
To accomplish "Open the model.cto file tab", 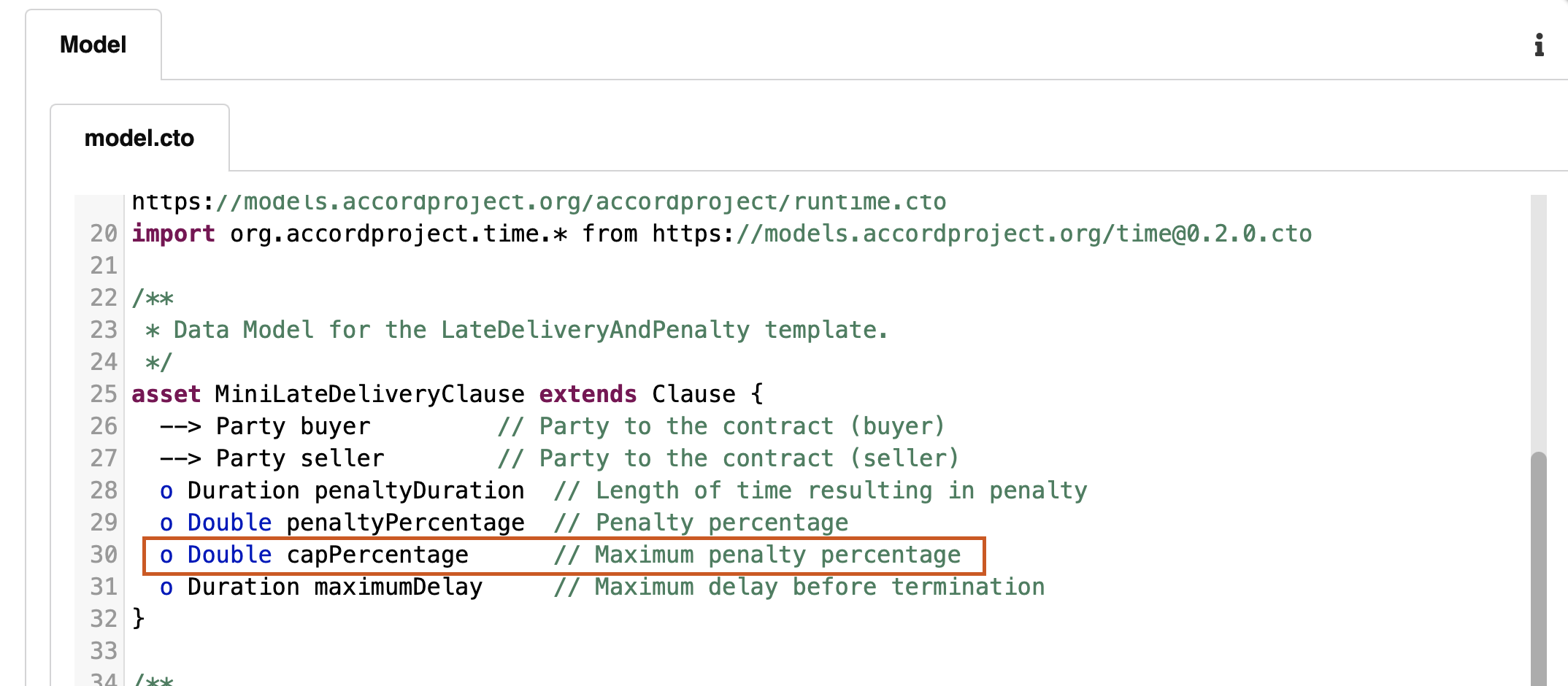I will click(139, 139).
